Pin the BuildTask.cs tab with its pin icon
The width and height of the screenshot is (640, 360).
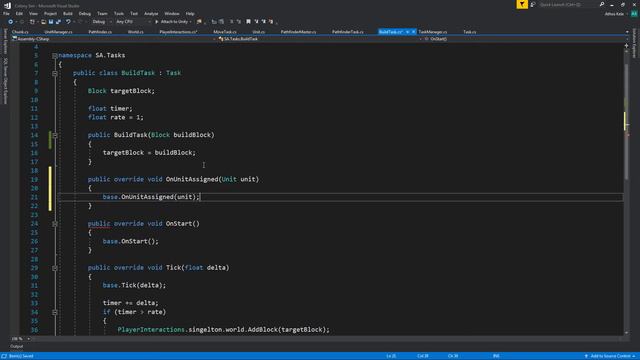pos(407,32)
